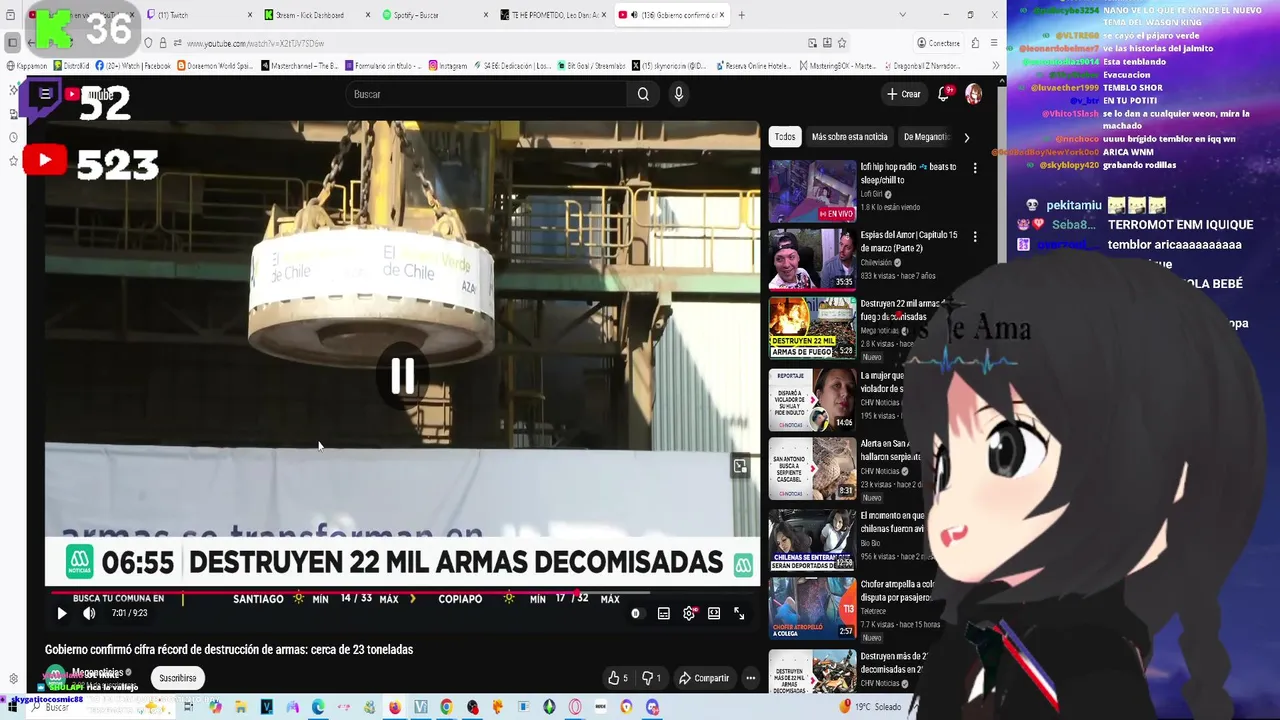Viewport: 1280px width, 720px height.
Task: Start voice search with the microphone icon
Action: 678,94
